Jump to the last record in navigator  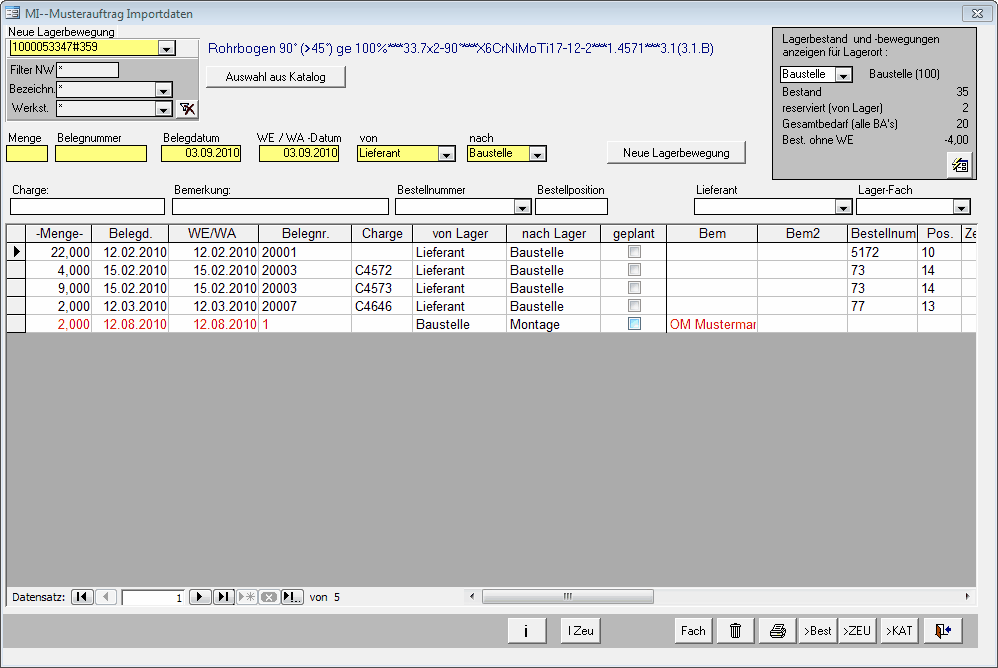pos(224,597)
